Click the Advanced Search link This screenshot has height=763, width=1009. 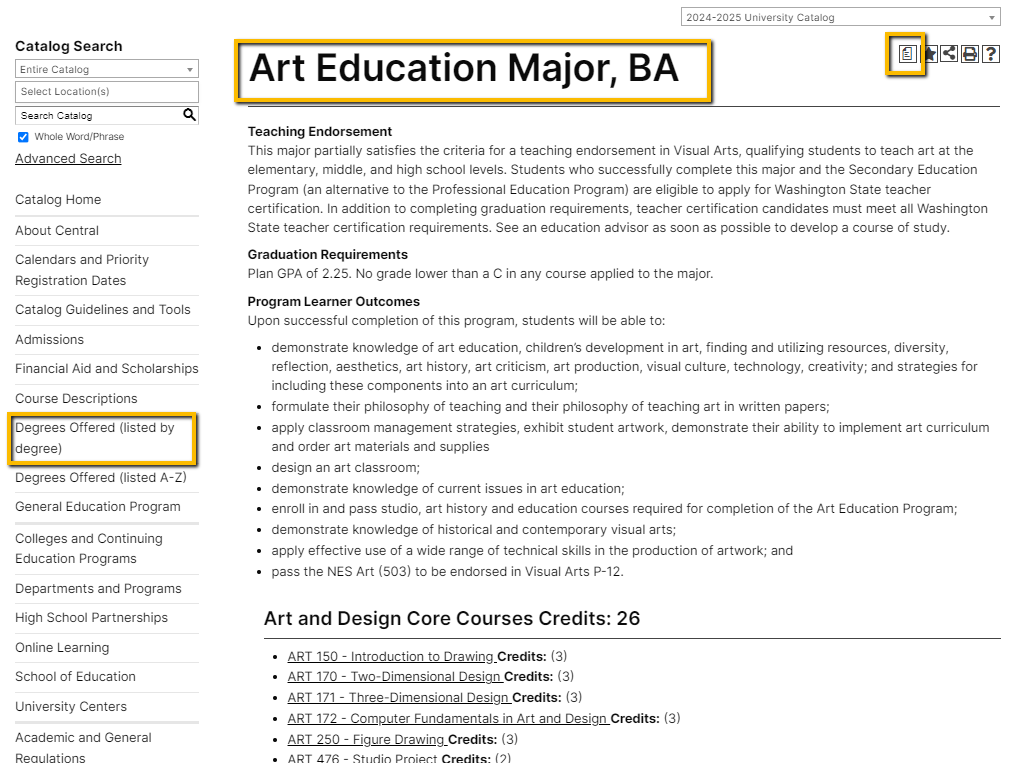tap(68, 159)
